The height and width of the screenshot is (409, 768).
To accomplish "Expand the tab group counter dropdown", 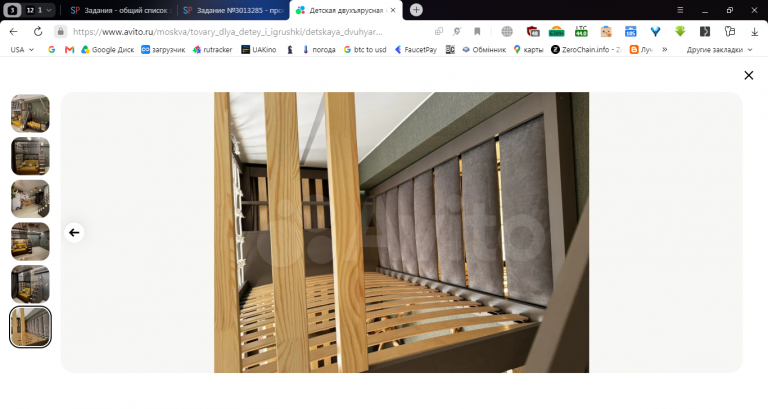I will point(39,10).
